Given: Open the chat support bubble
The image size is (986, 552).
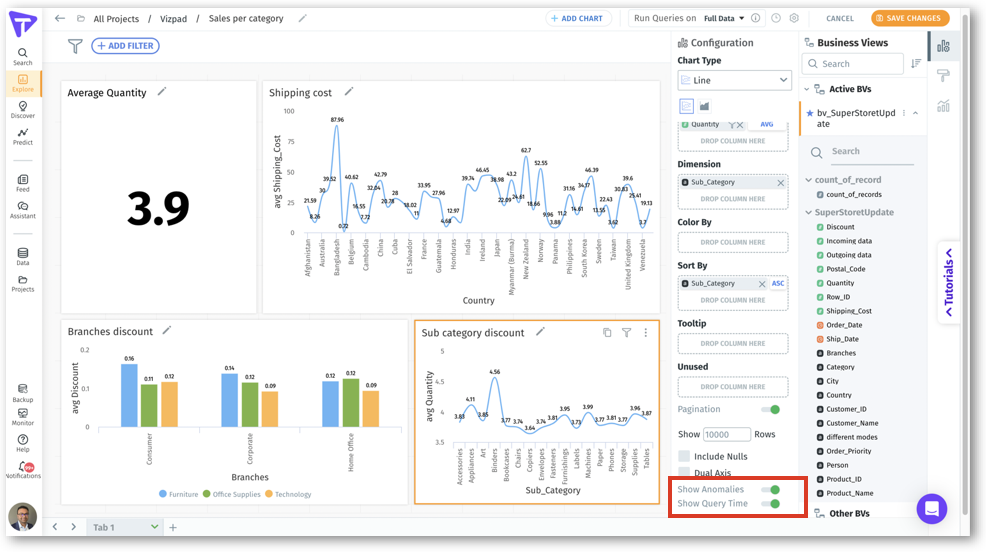Looking at the screenshot, I should click(931, 508).
